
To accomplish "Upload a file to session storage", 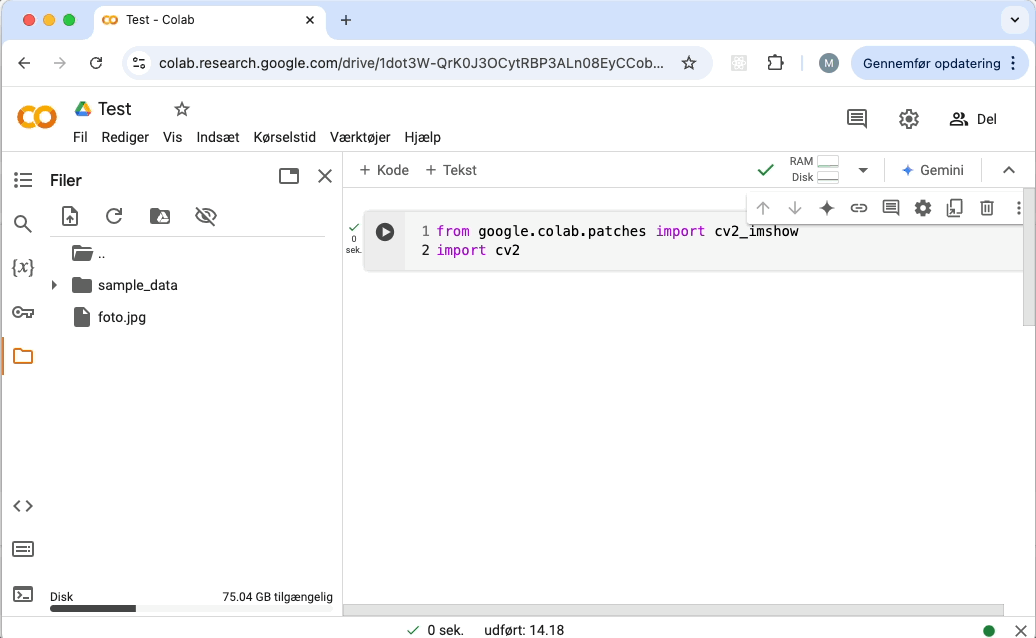I will pos(70,216).
